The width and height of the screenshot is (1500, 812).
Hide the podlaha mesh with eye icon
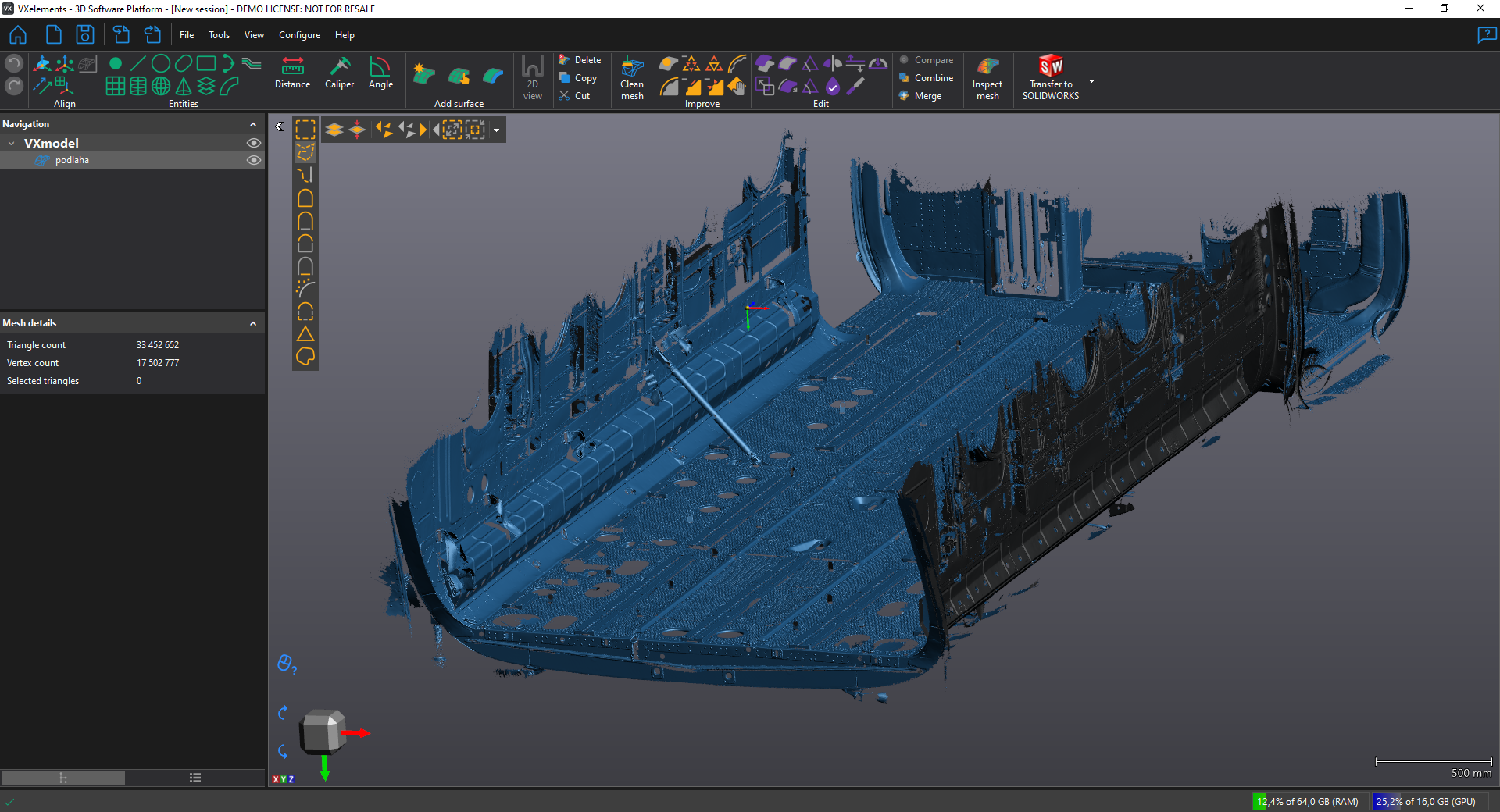click(x=254, y=160)
